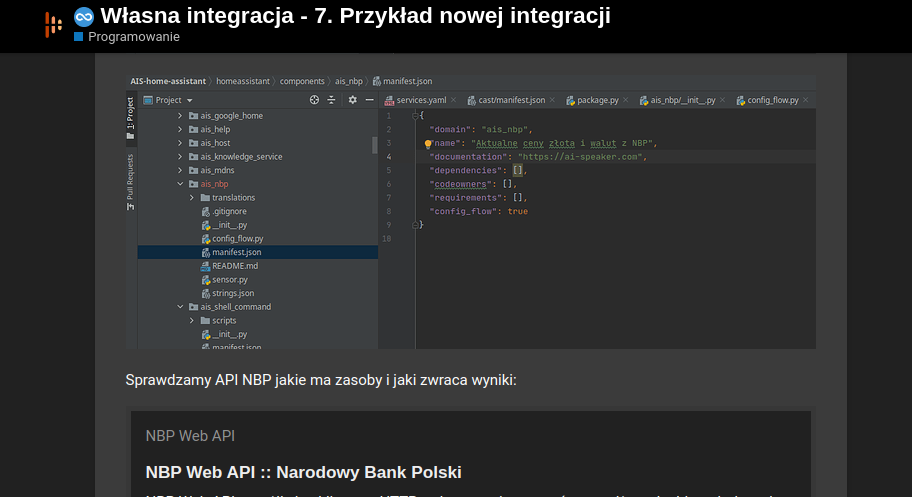
Task: Click components breadcrumb
Action: (x=302, y=81)
